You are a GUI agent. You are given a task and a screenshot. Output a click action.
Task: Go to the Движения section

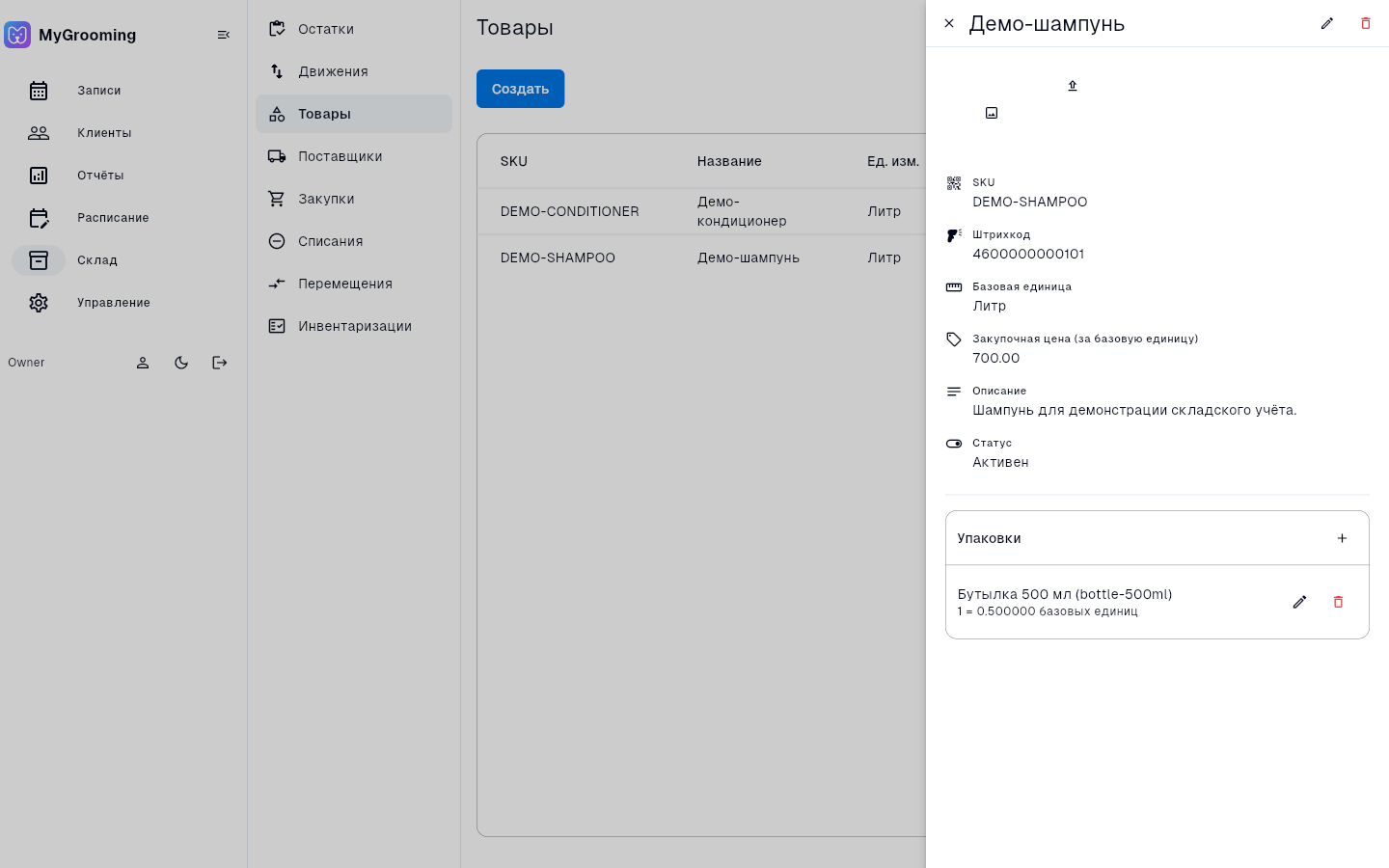[x=354, y=71]
